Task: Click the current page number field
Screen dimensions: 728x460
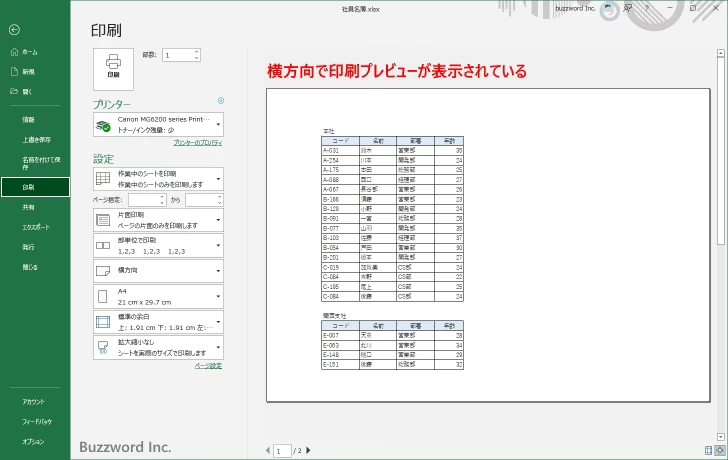Action: point(282,451)
